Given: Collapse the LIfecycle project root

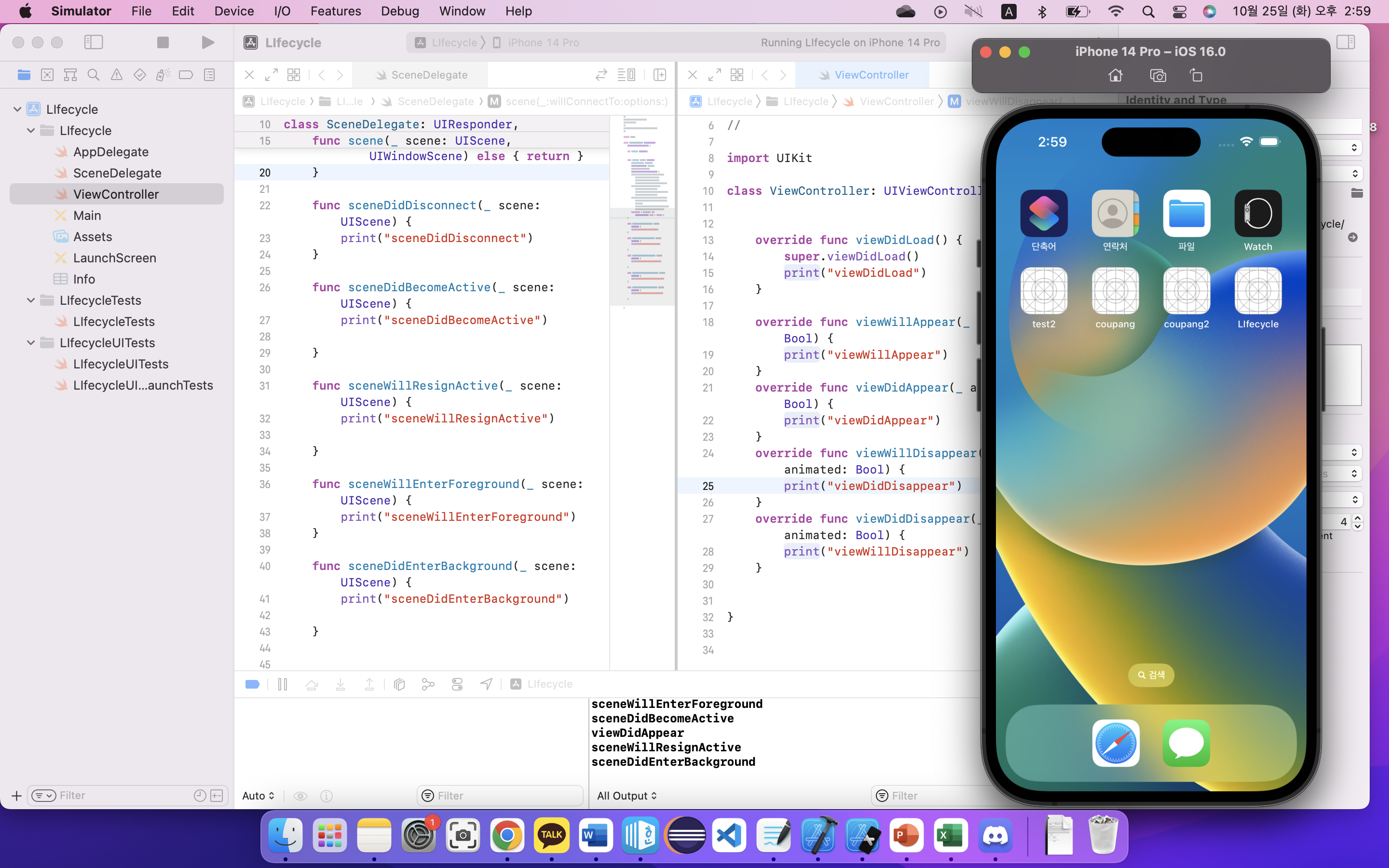Looking at the screenshot, I should pos(17,109).
